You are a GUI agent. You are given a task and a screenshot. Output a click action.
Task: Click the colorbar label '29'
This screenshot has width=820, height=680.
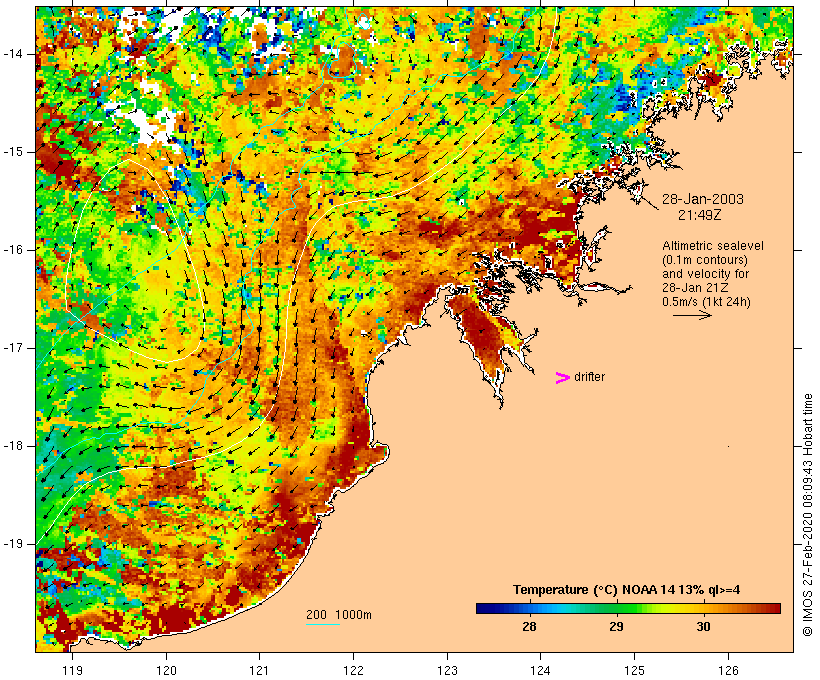[x=617, y=627]
